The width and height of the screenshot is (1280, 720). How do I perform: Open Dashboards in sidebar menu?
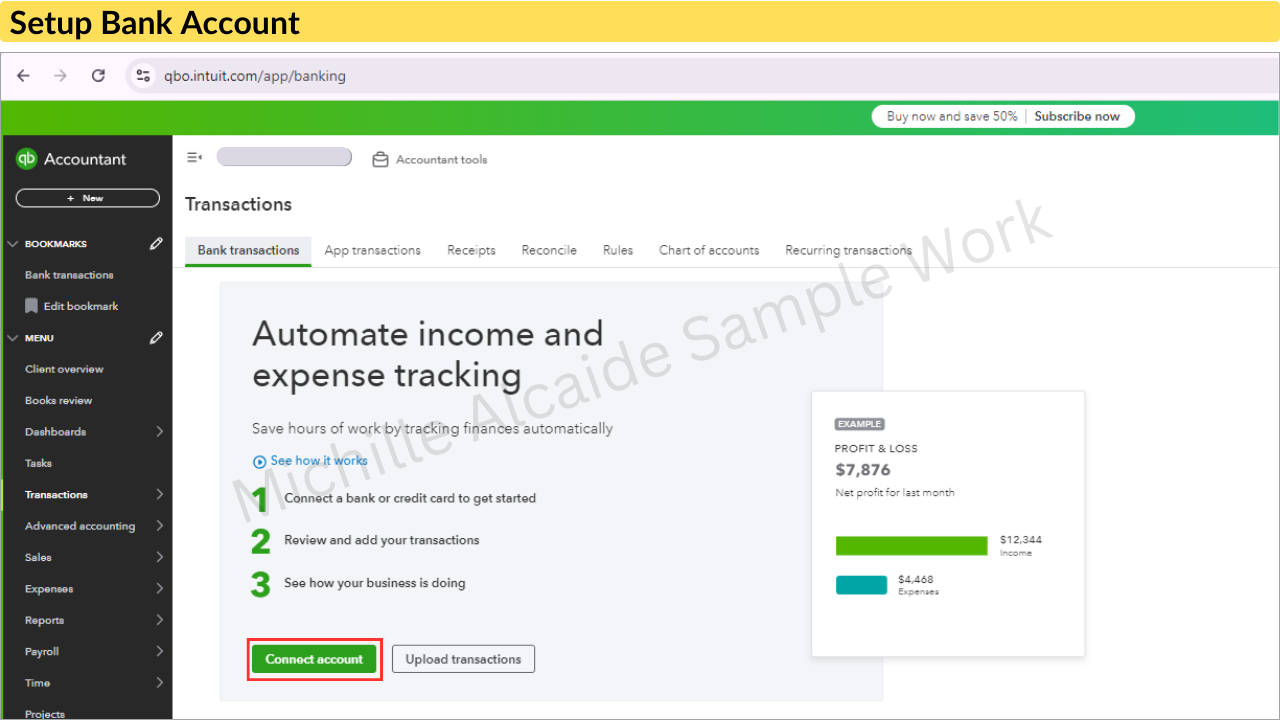coord(55,432)
